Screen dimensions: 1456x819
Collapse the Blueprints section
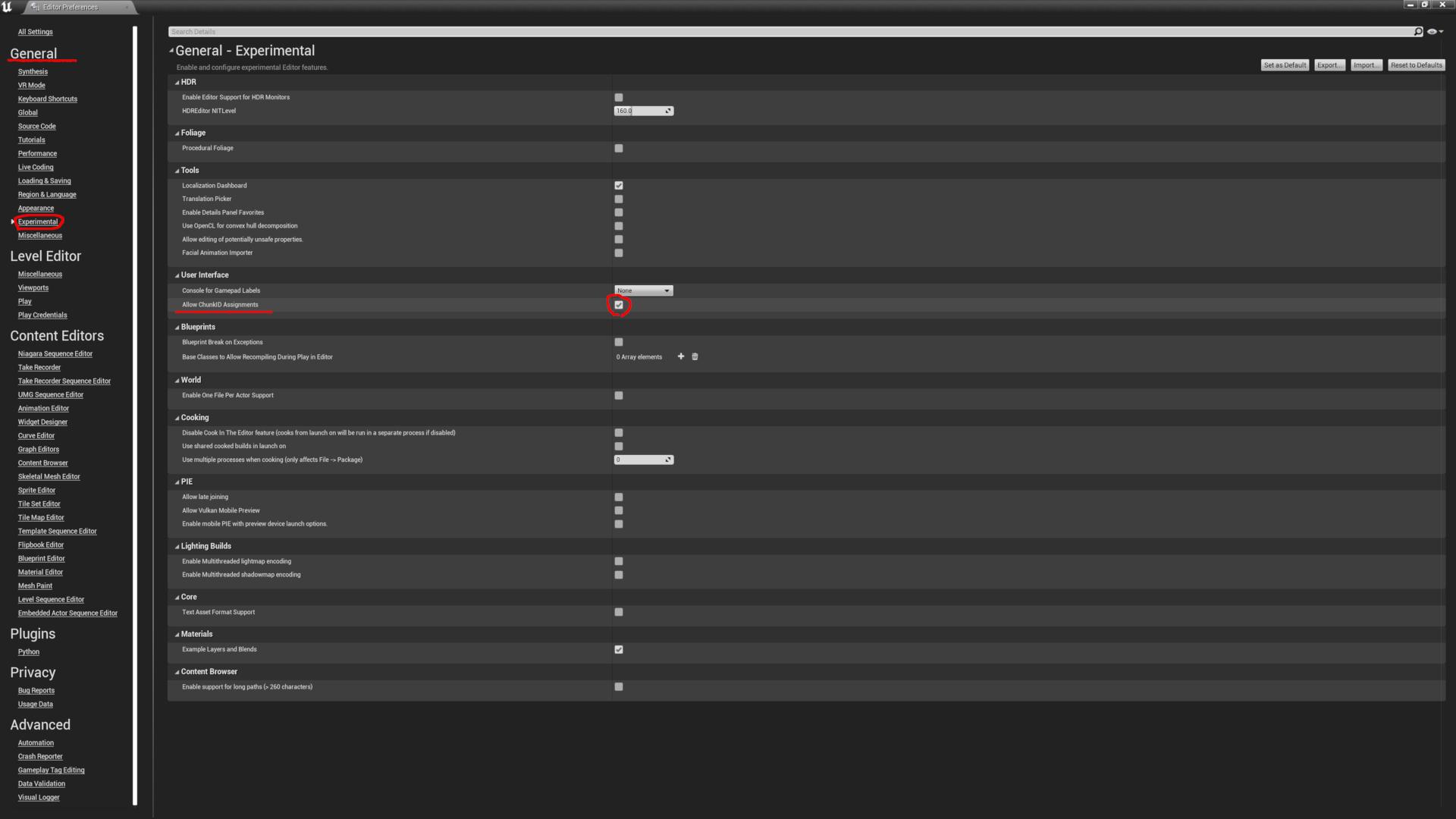click(177, 328)
